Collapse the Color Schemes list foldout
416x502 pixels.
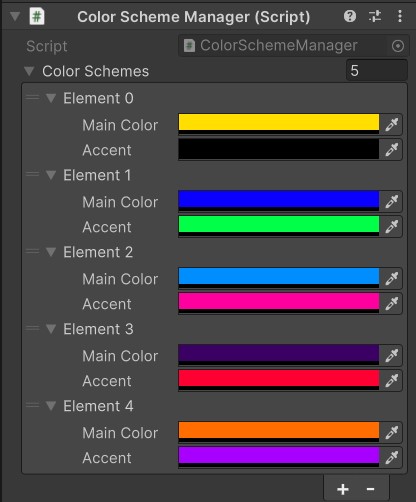tap(29, 71)
